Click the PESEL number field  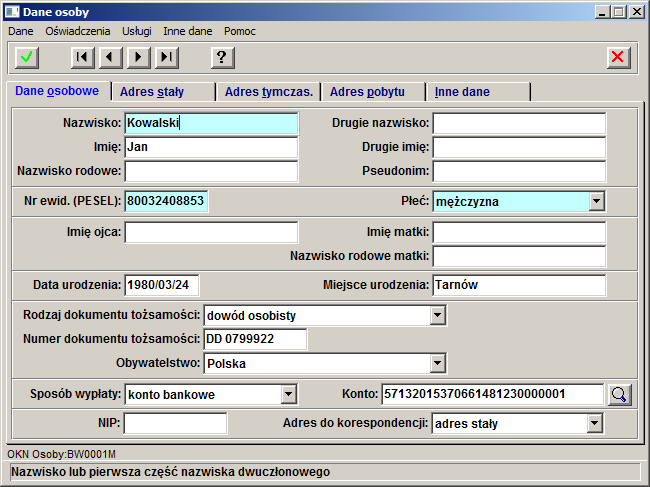pyautogui.click(x=166, y=201)
